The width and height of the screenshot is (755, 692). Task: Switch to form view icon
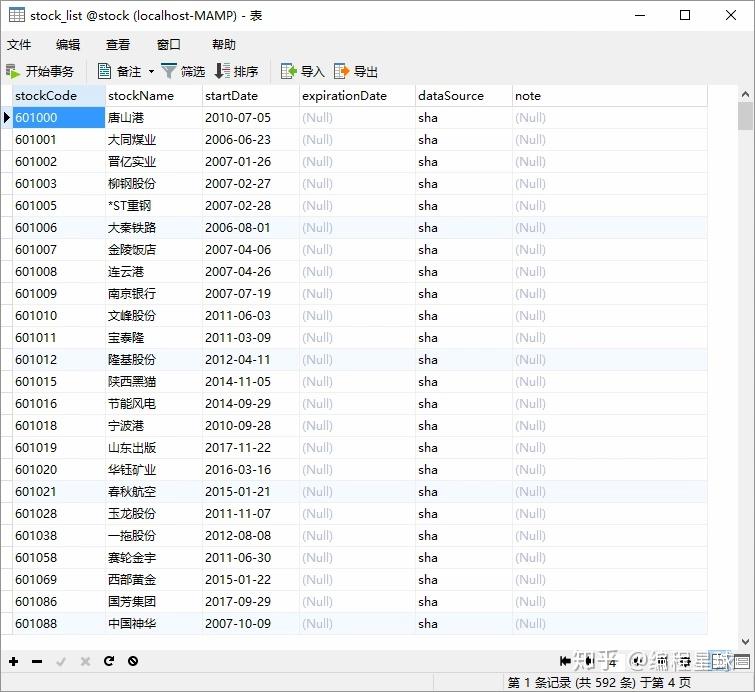[742, 661]
